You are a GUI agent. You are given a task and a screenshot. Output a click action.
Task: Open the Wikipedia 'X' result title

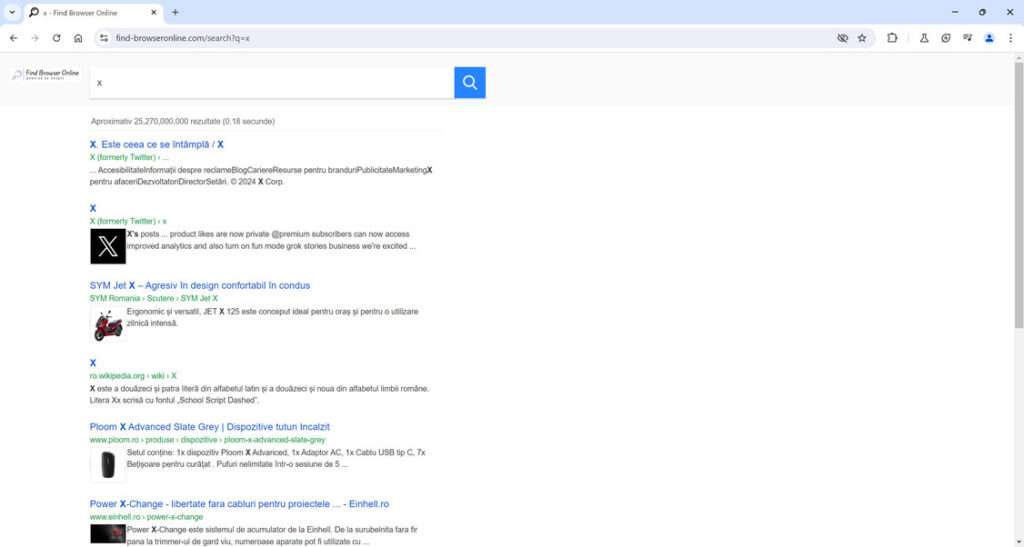[x=93, y=363]
